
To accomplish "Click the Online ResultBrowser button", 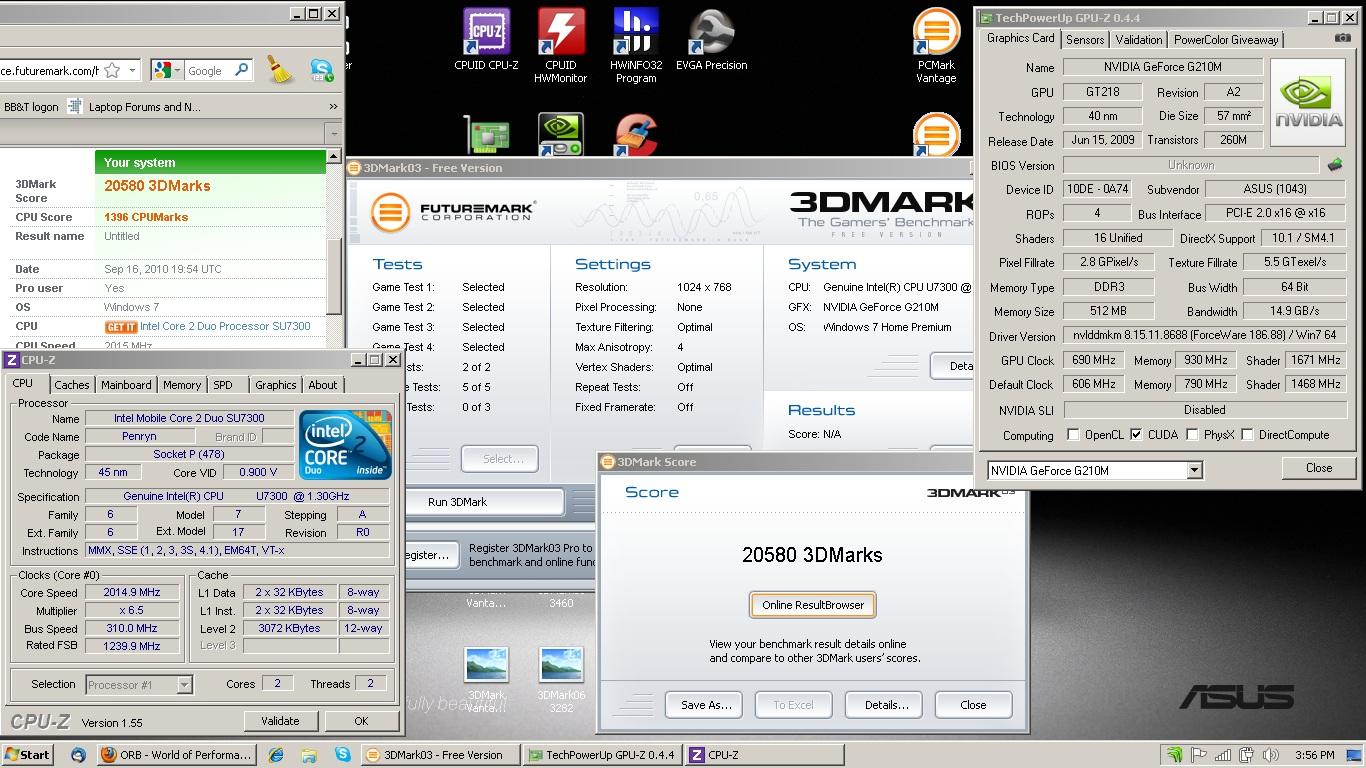I will coord(812,605).
